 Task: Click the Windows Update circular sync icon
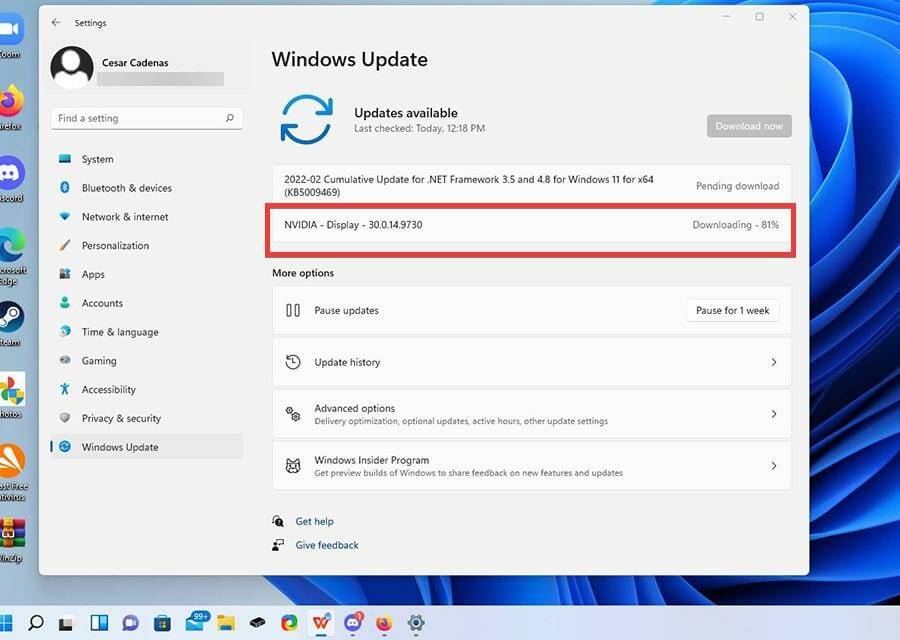[x=307, y=118]
